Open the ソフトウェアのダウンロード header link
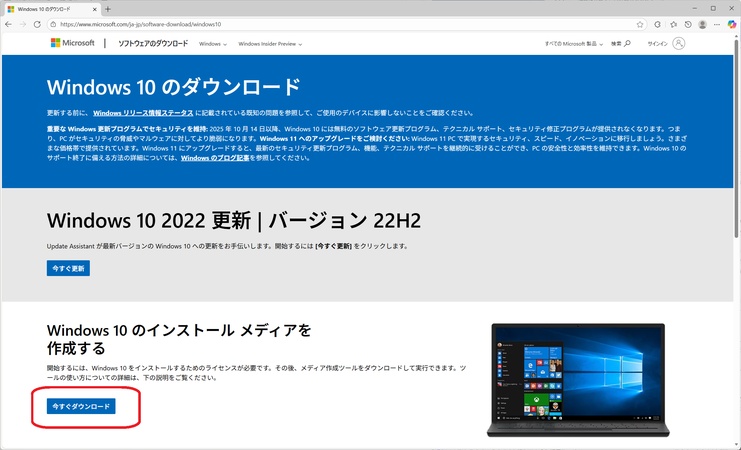This screenshot has height=450, width=741. coord(153,43)
